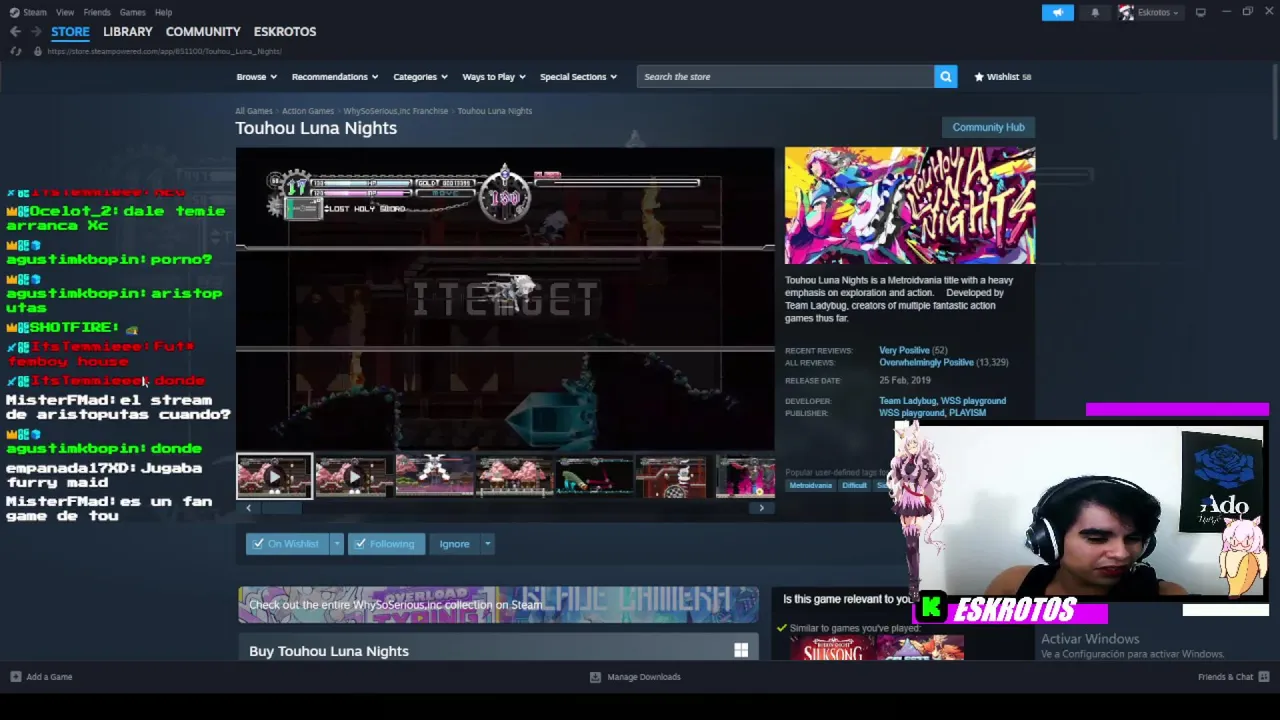Image resolution: width=1280 pixels, height=720 pixels.
Task: Play the first video thumbnail
Action: coord(274,477)
